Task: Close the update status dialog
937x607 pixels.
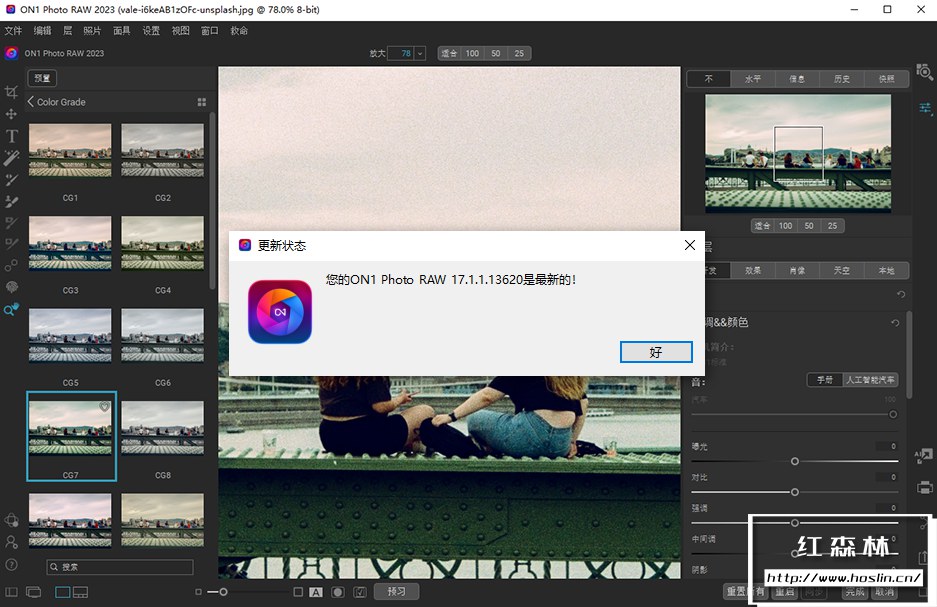Action: pos(690,245)
